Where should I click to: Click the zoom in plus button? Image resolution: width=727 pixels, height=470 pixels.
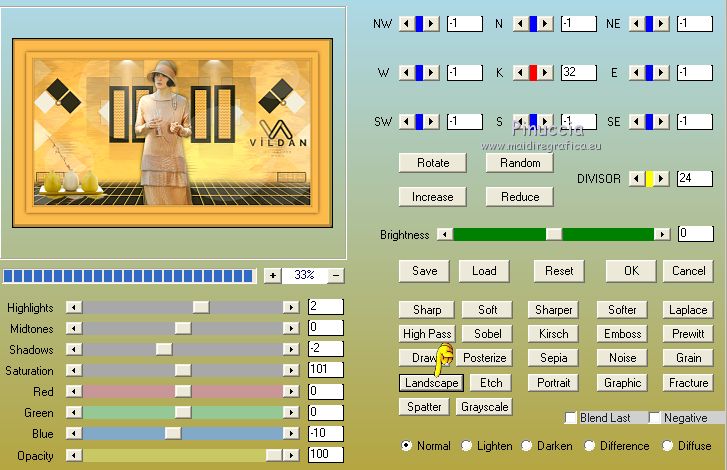coord(272,275)
